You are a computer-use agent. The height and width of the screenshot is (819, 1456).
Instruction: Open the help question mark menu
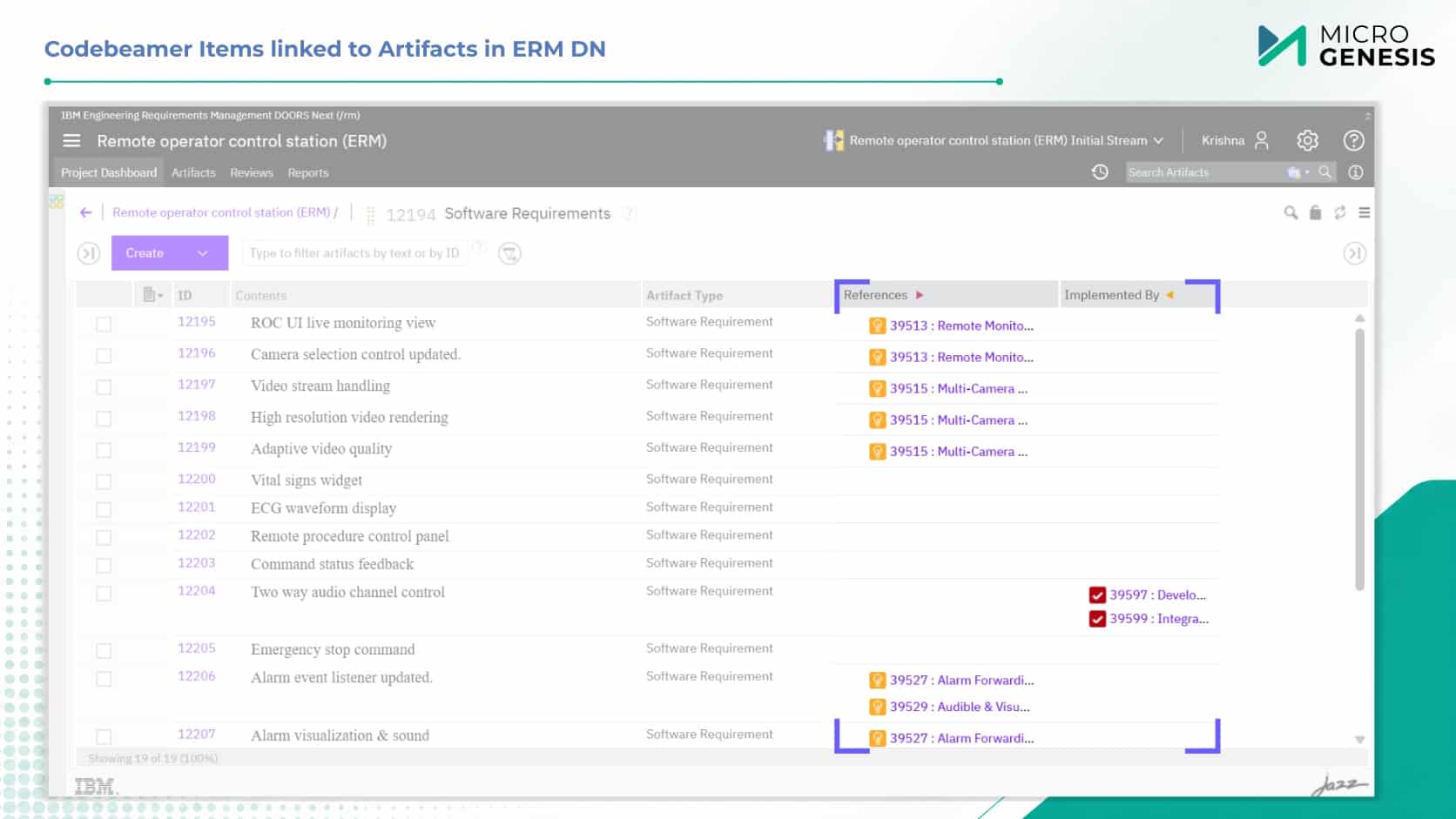(x=1353, y=140)
